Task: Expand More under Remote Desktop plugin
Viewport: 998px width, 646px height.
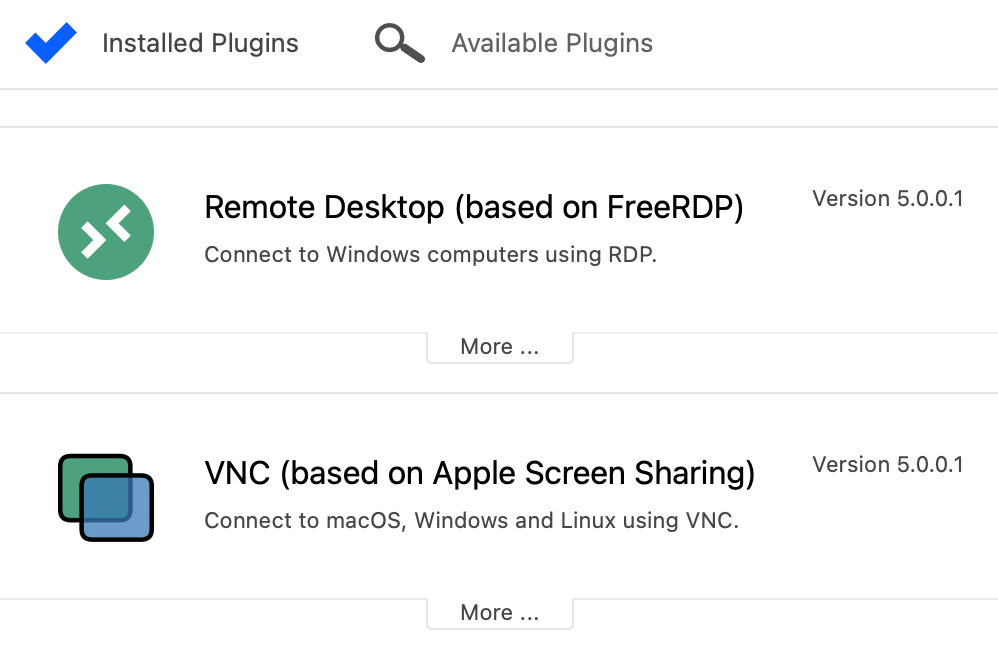Action: 500,347
